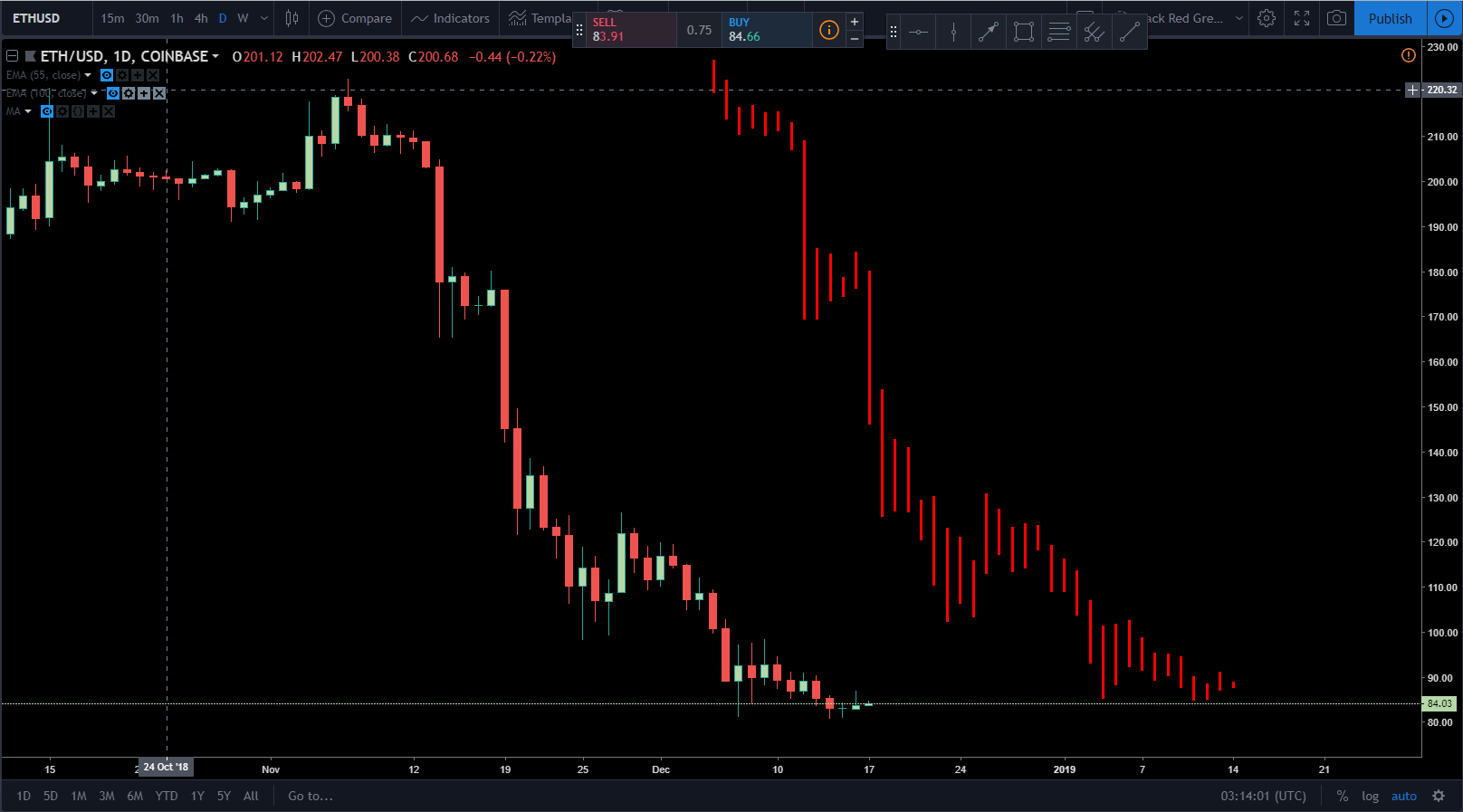
Task: Open the indicator Templates menu
Action: 540,18
